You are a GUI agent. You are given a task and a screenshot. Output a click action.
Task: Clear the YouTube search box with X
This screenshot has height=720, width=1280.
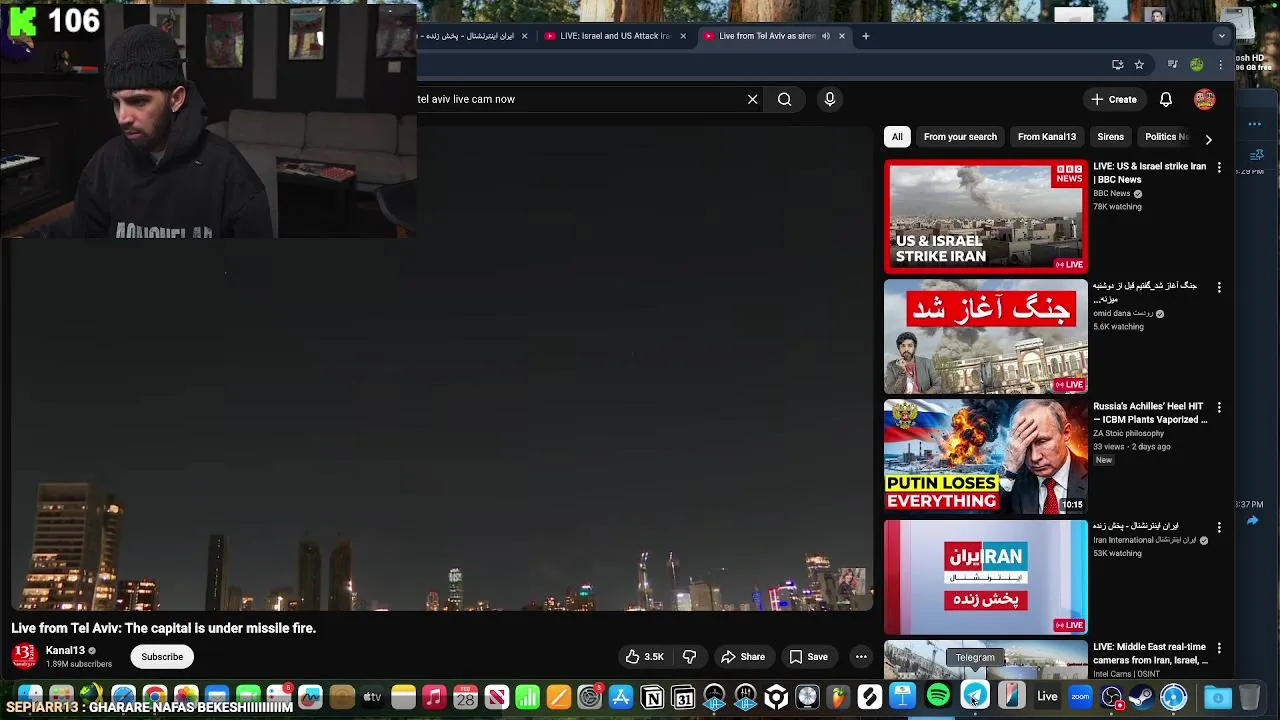(752, 99)
